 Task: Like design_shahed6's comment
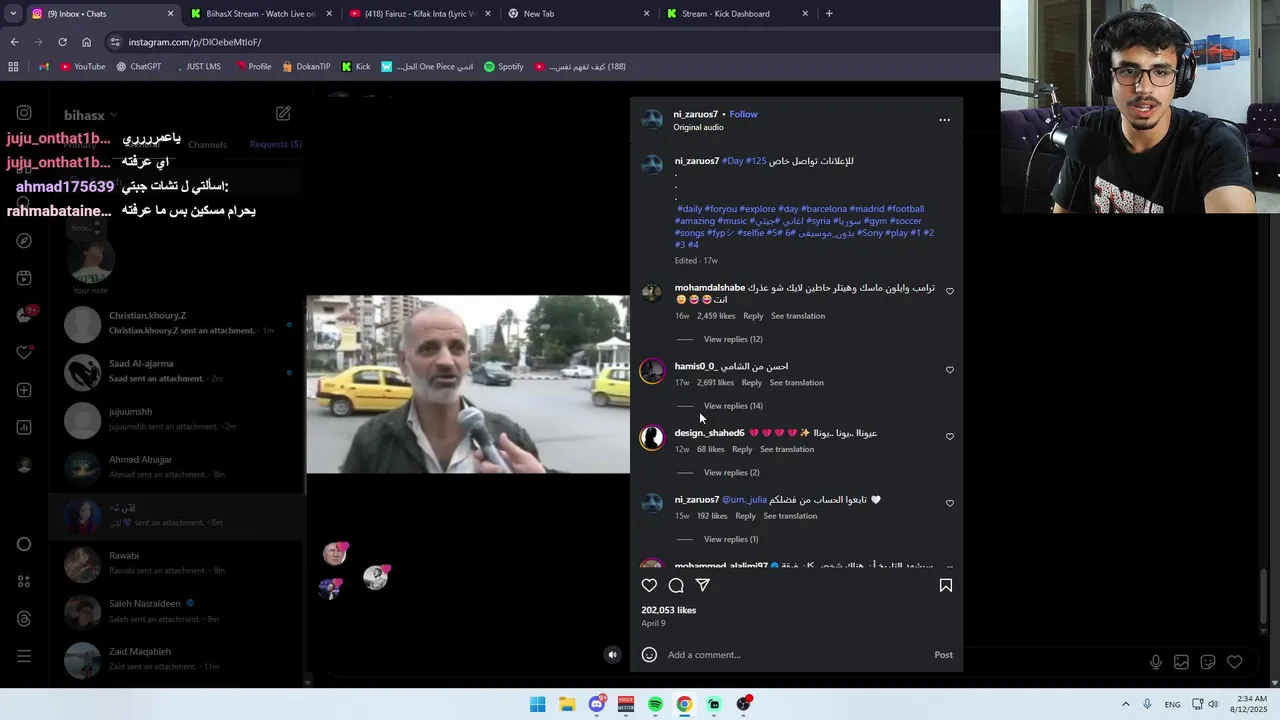pyautogui.click(x=950, y=436)
